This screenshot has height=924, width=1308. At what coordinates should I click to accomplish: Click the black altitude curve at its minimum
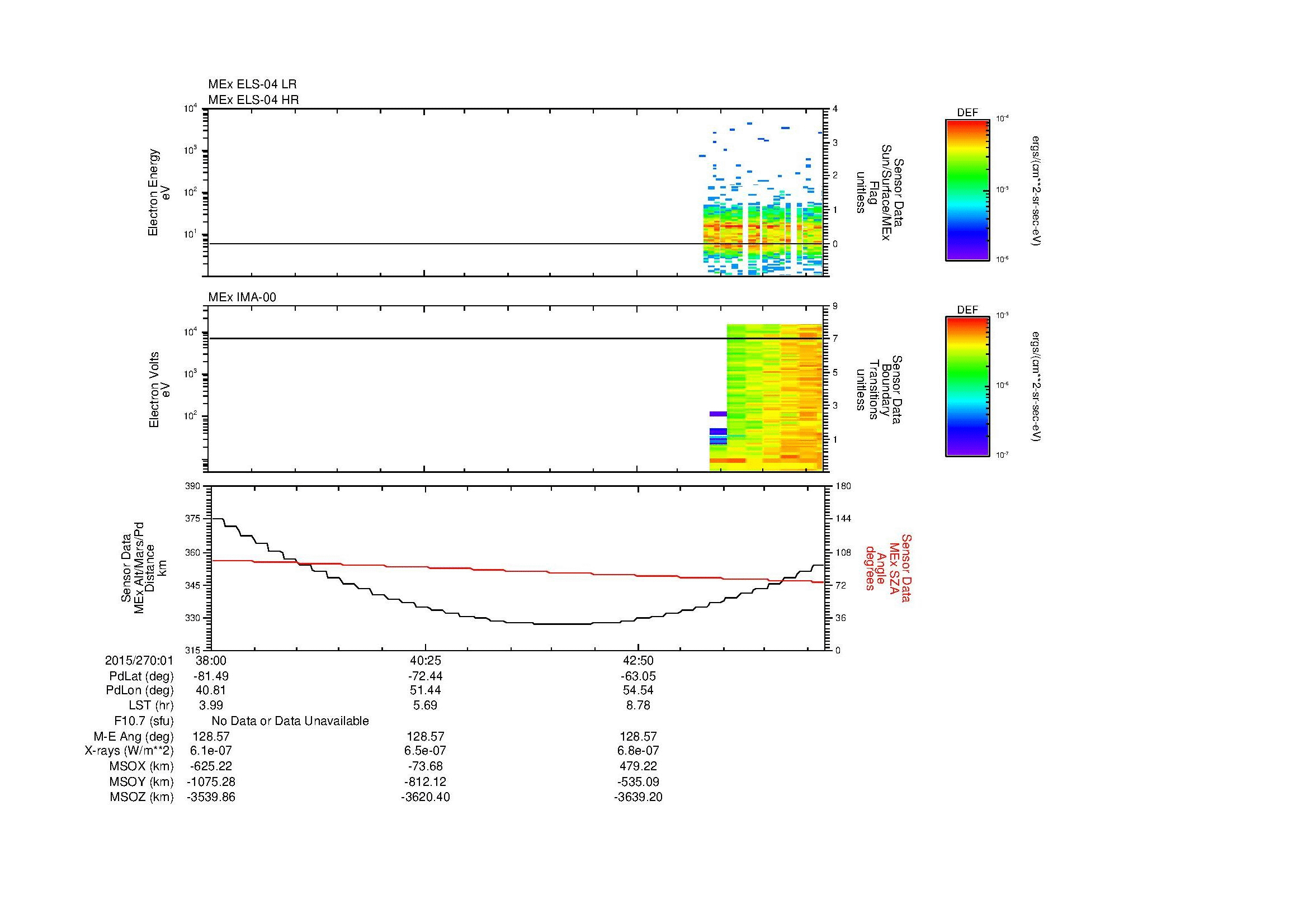click(x=561, y=624)
